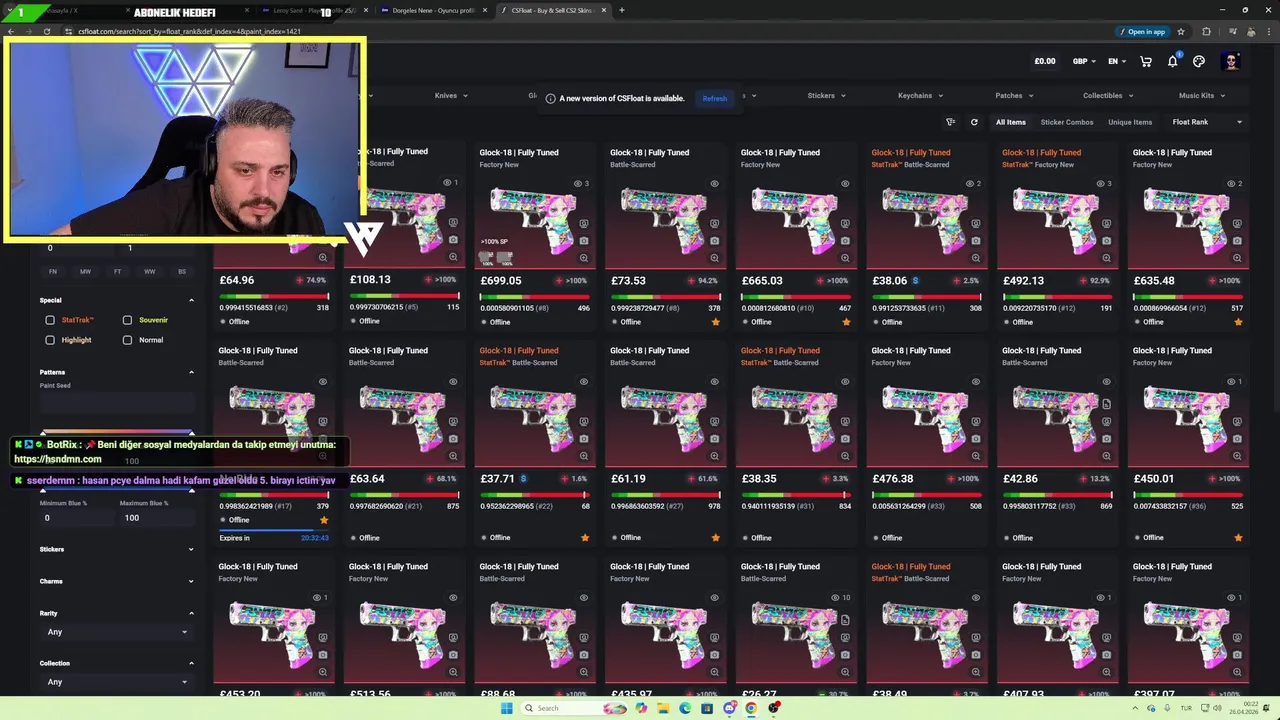
Task: Zoom the £635.48 Glock listing image
Action: [1237, 258]
